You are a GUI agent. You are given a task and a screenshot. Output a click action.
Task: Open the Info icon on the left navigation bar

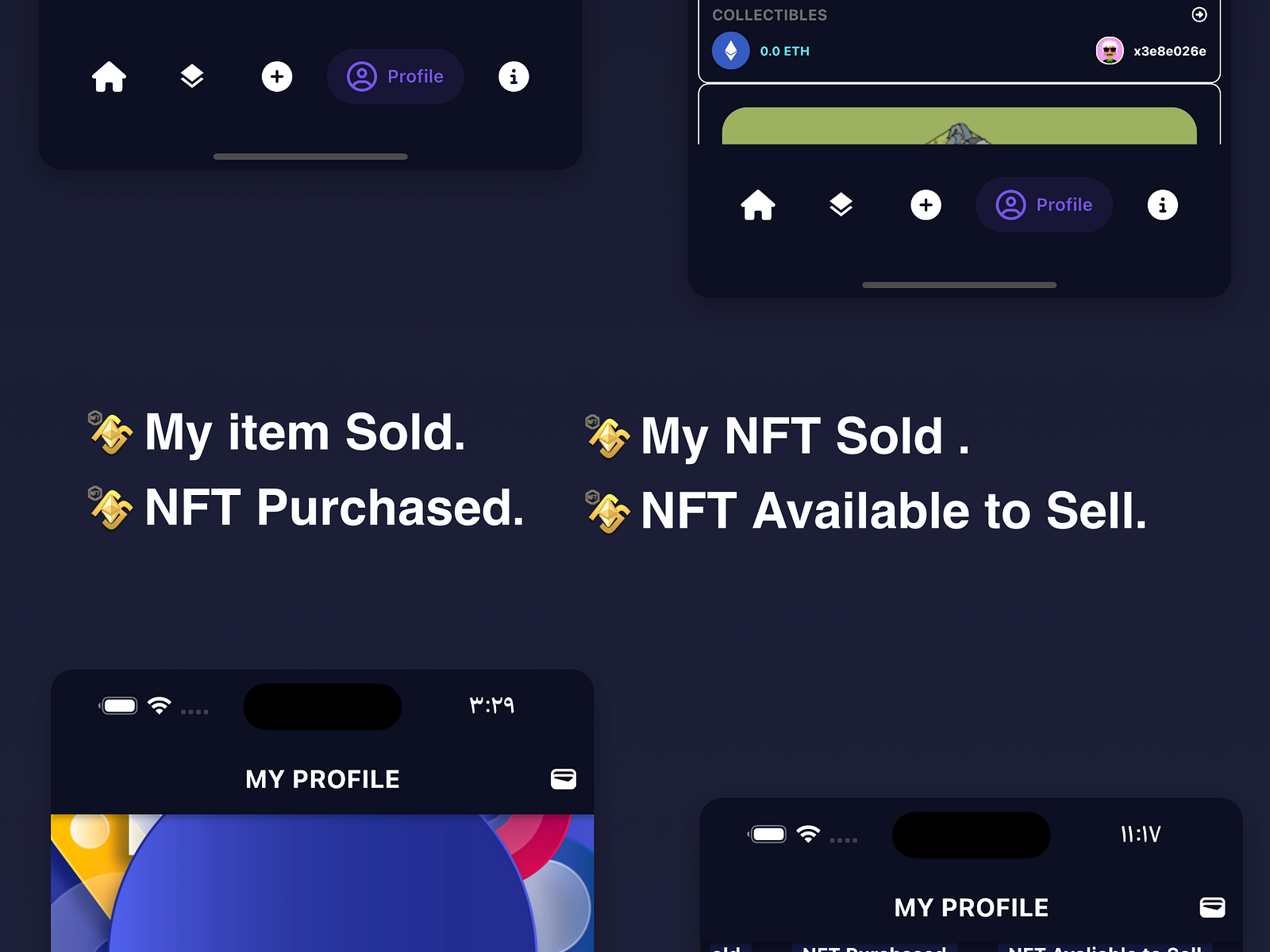(x=514, y=76)
